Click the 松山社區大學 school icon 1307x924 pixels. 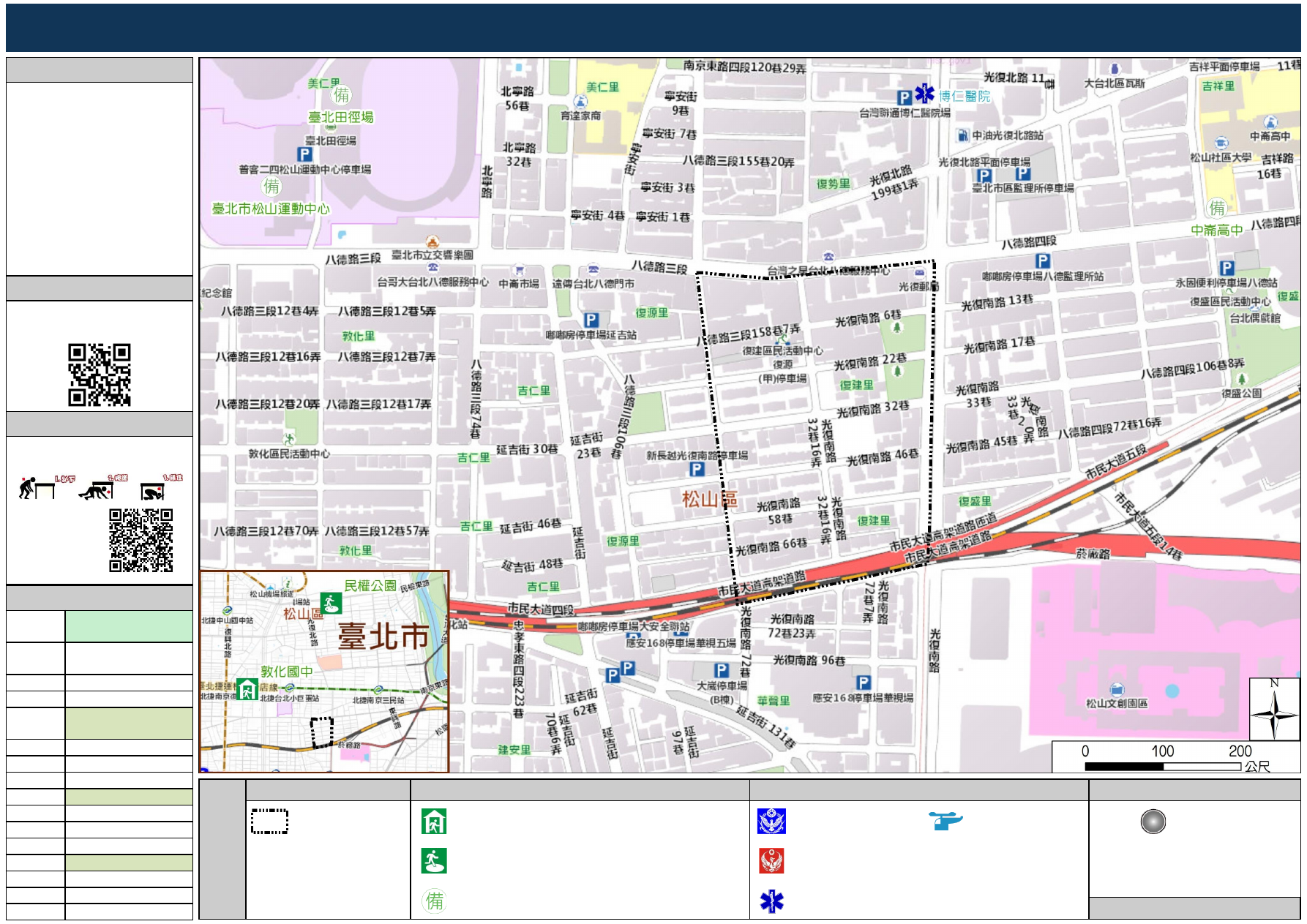click(x=1221, y=143)
